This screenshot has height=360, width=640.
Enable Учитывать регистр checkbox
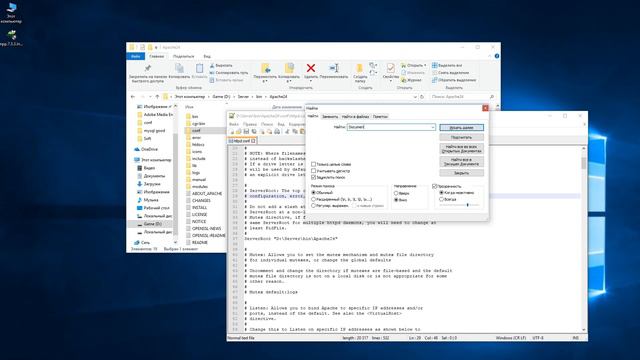point(313,171)
